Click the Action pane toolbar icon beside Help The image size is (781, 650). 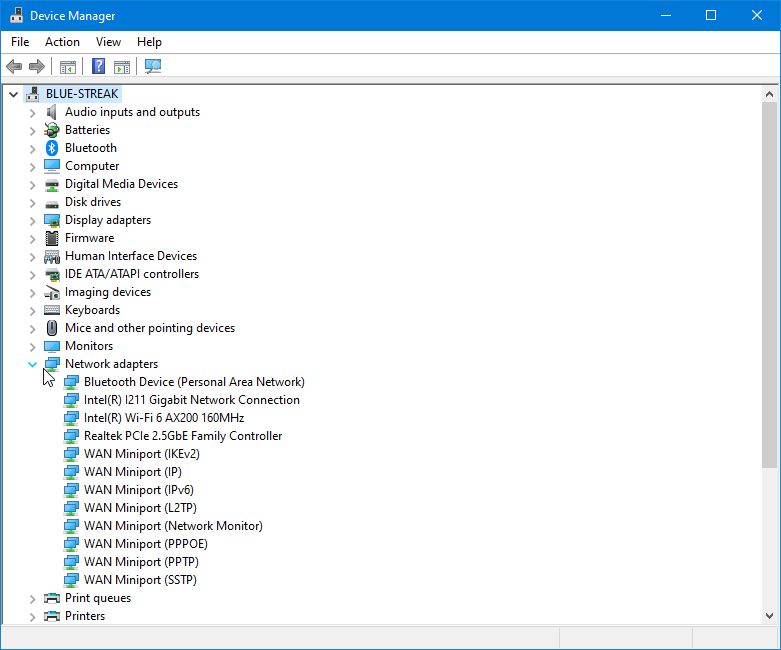122,66
